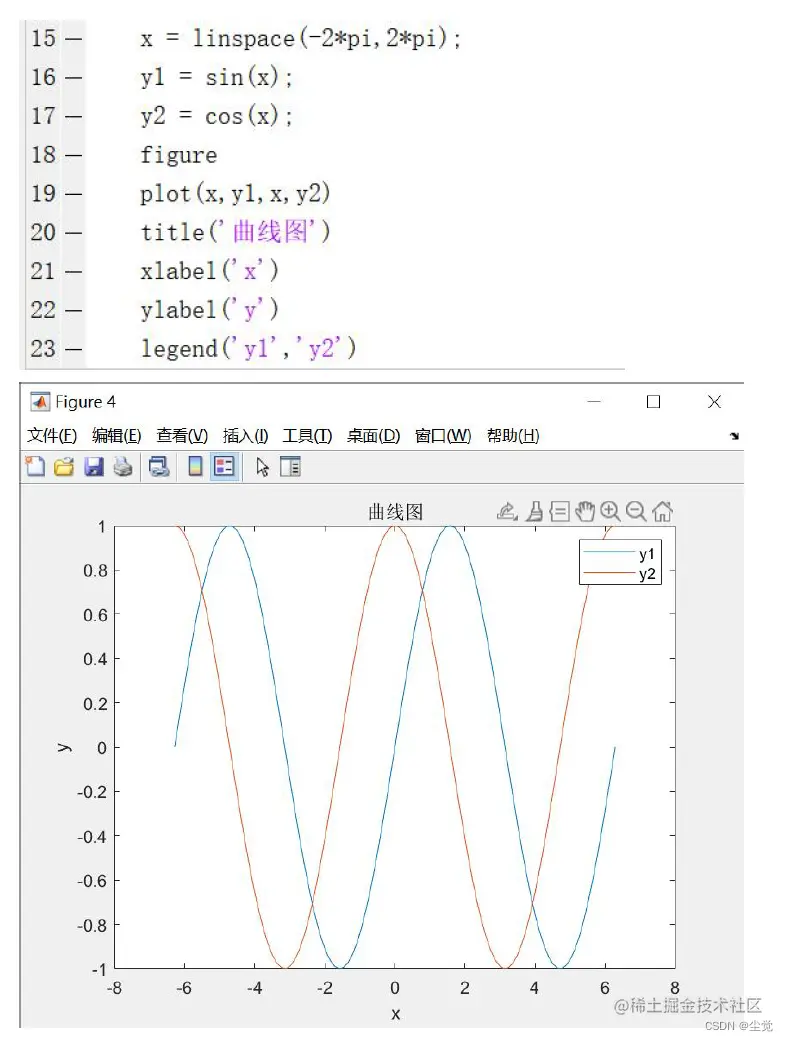Choose the Zoom Out magnifier
This screenshot has width=788, height=1041.
click(x=636, y=511)
